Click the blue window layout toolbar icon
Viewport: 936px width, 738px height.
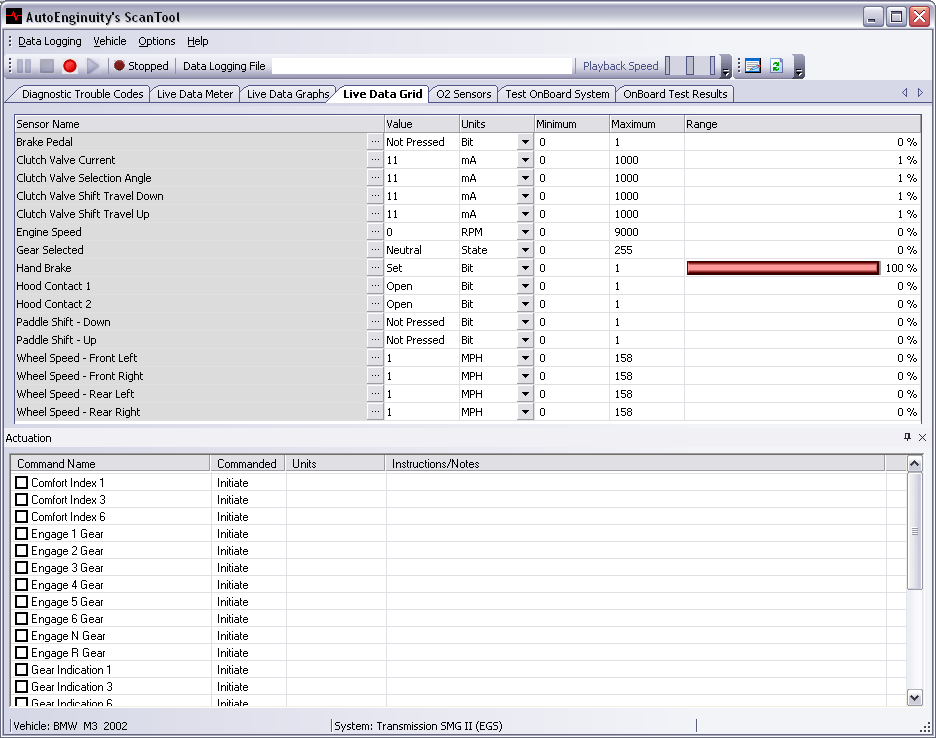coord(753,66)
